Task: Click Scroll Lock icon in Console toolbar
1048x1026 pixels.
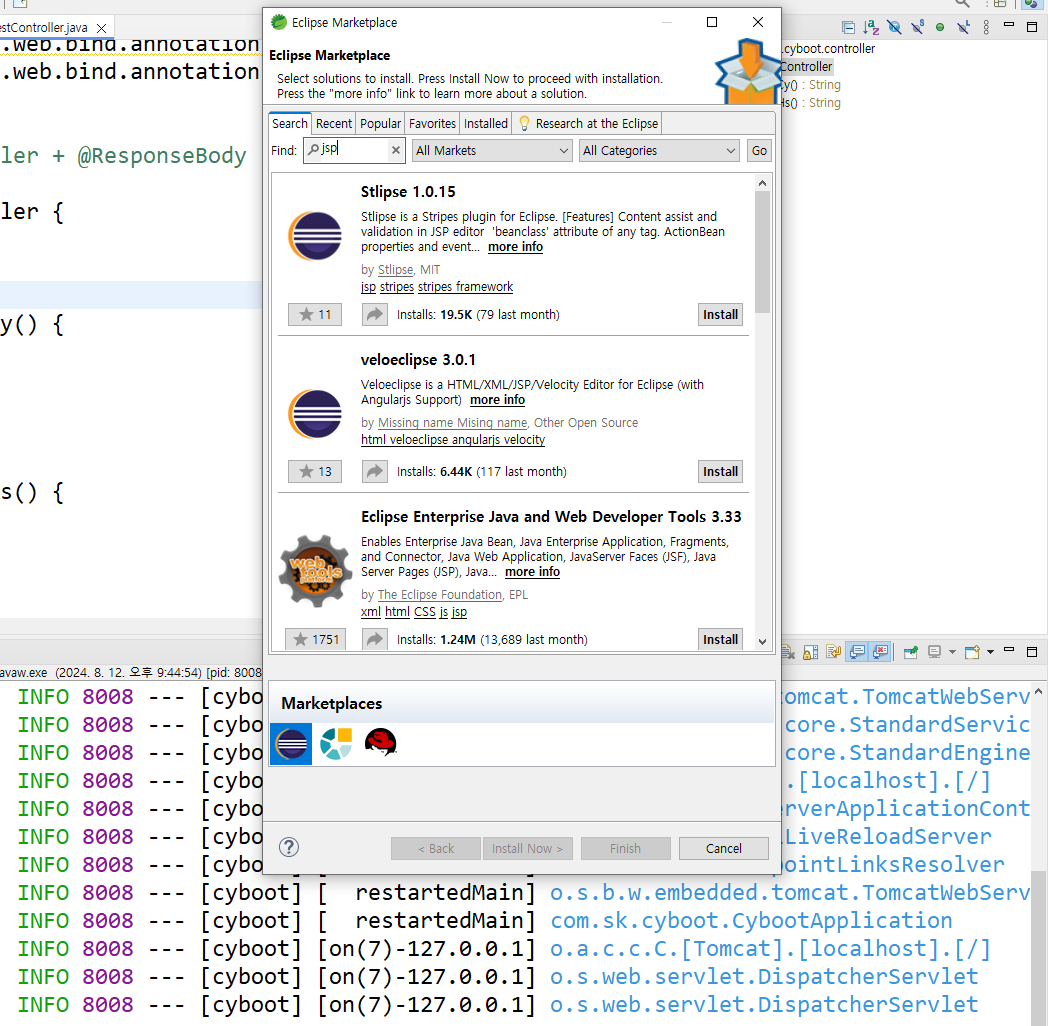Action: 811,652
